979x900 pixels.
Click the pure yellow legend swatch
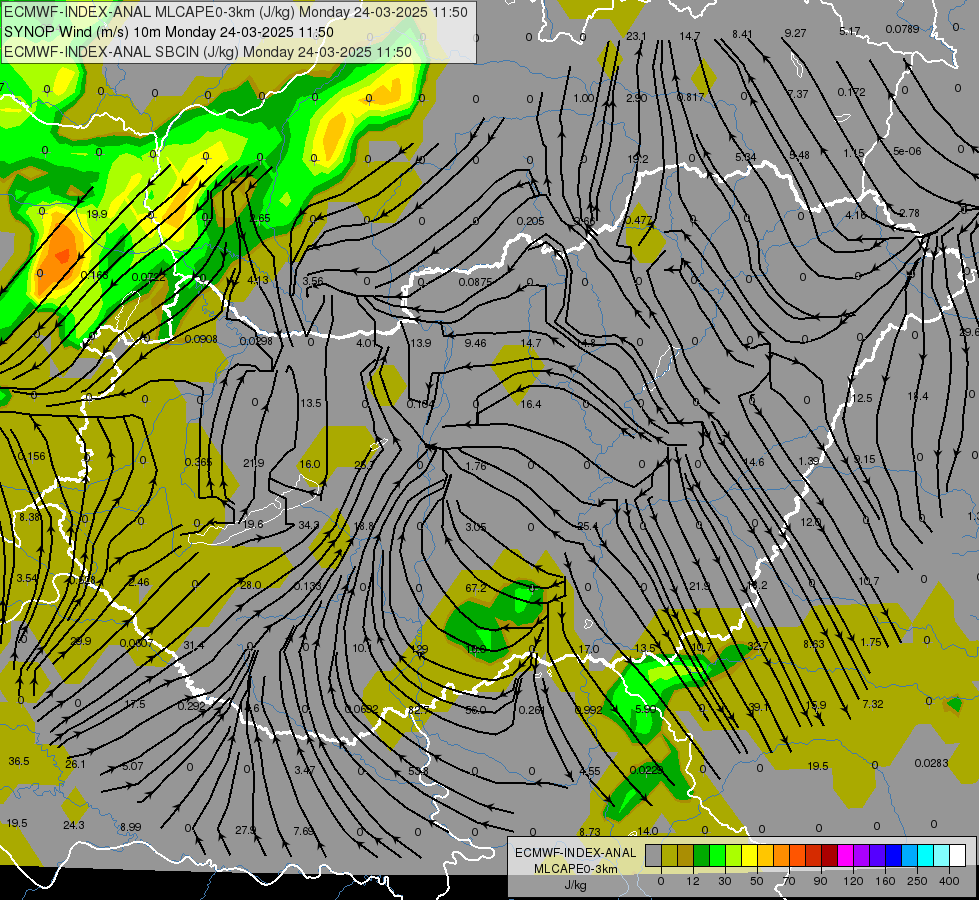[749, 856]
